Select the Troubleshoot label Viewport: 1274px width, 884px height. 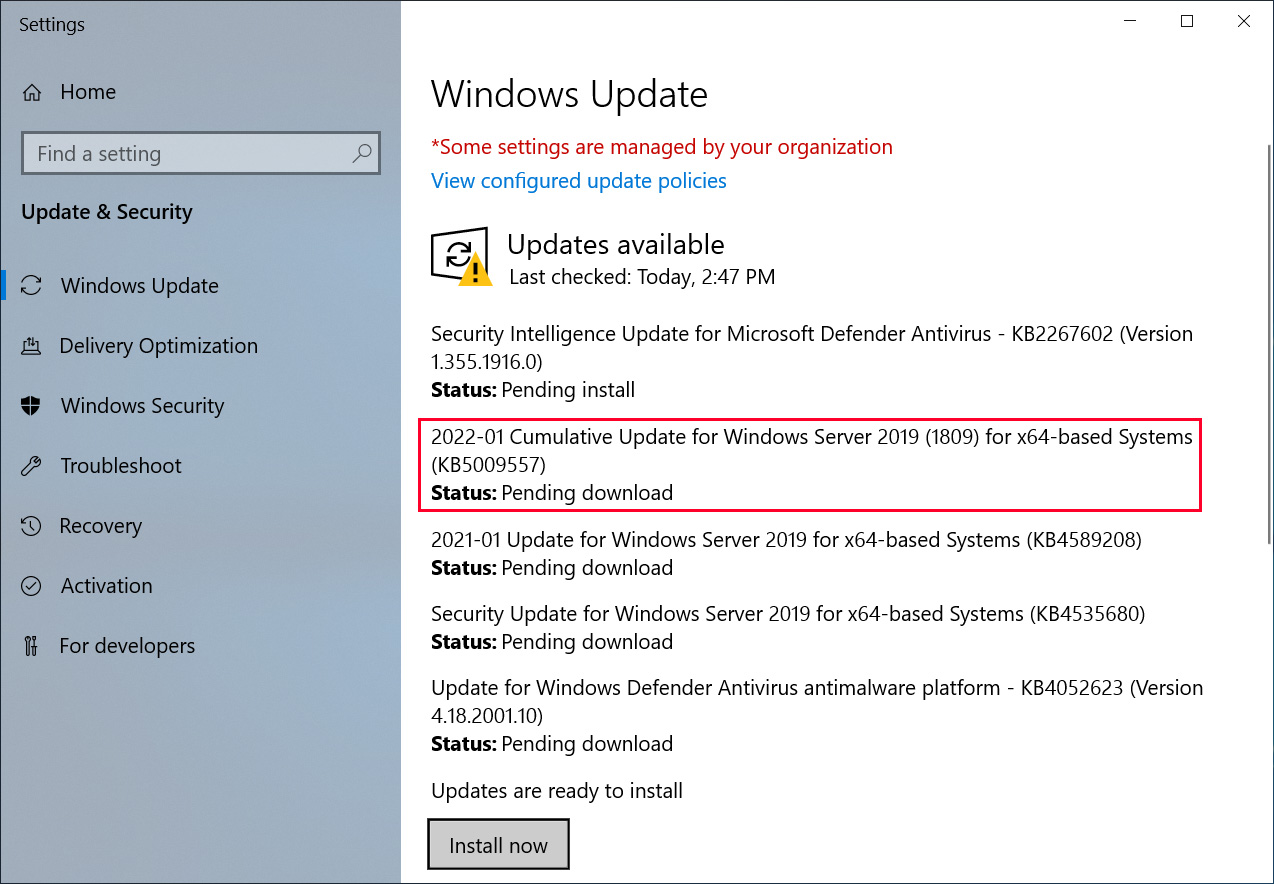[121, 465]
